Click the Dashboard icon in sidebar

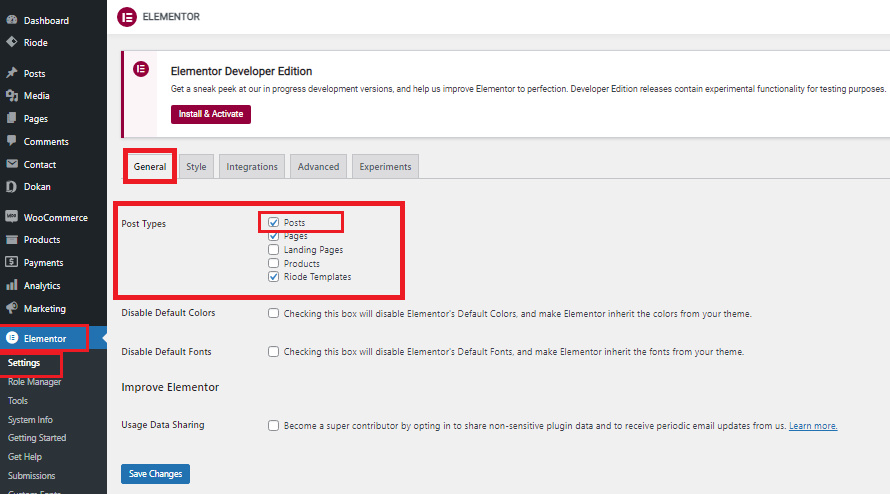11,20
